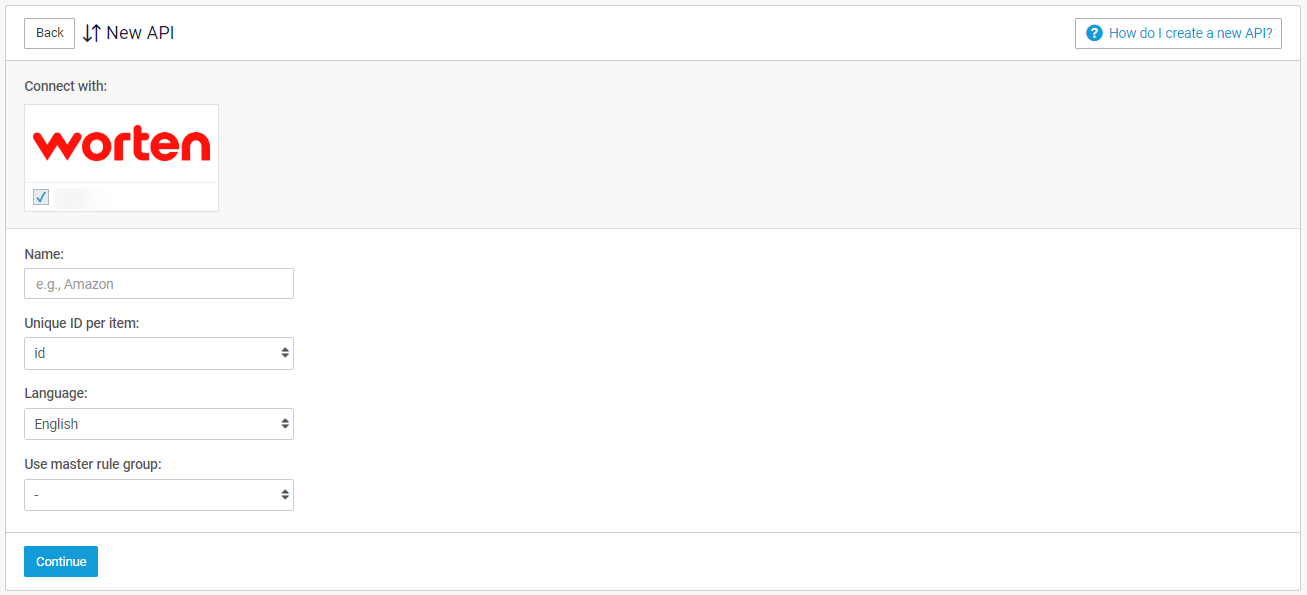Click the up-down arrows New API icon

[x=92, y=33]
